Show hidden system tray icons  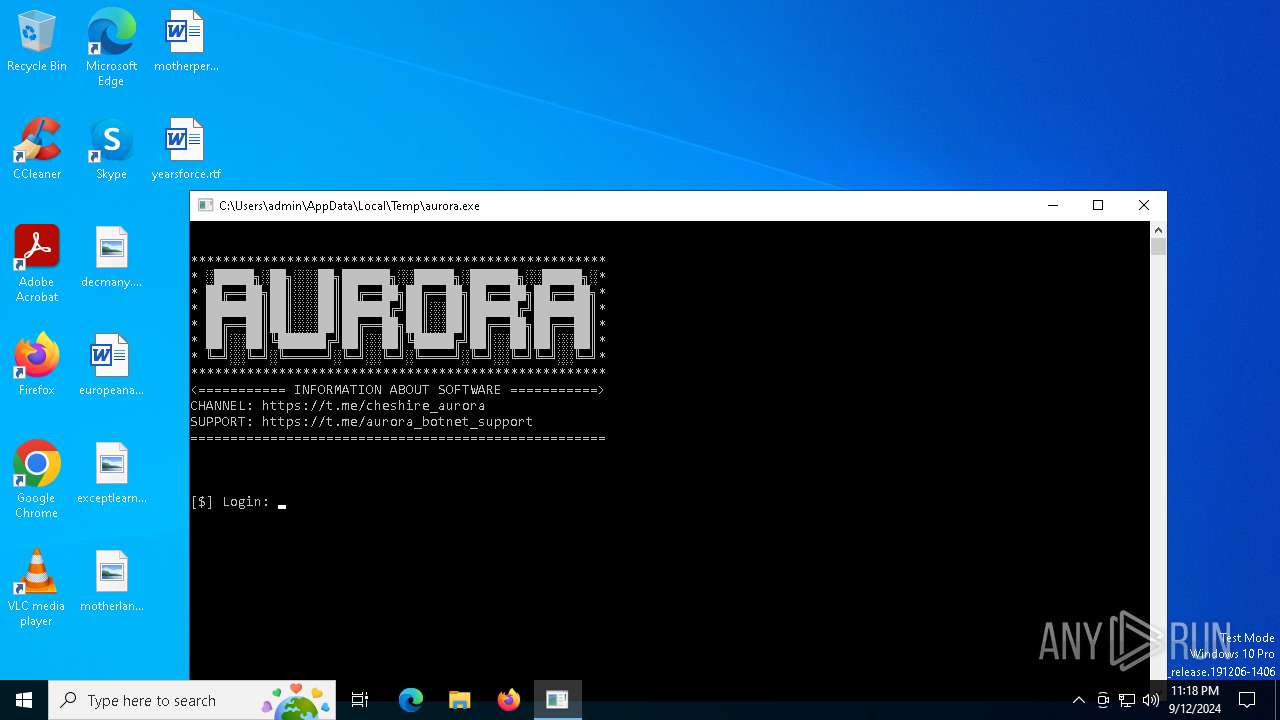point(1078,700)
